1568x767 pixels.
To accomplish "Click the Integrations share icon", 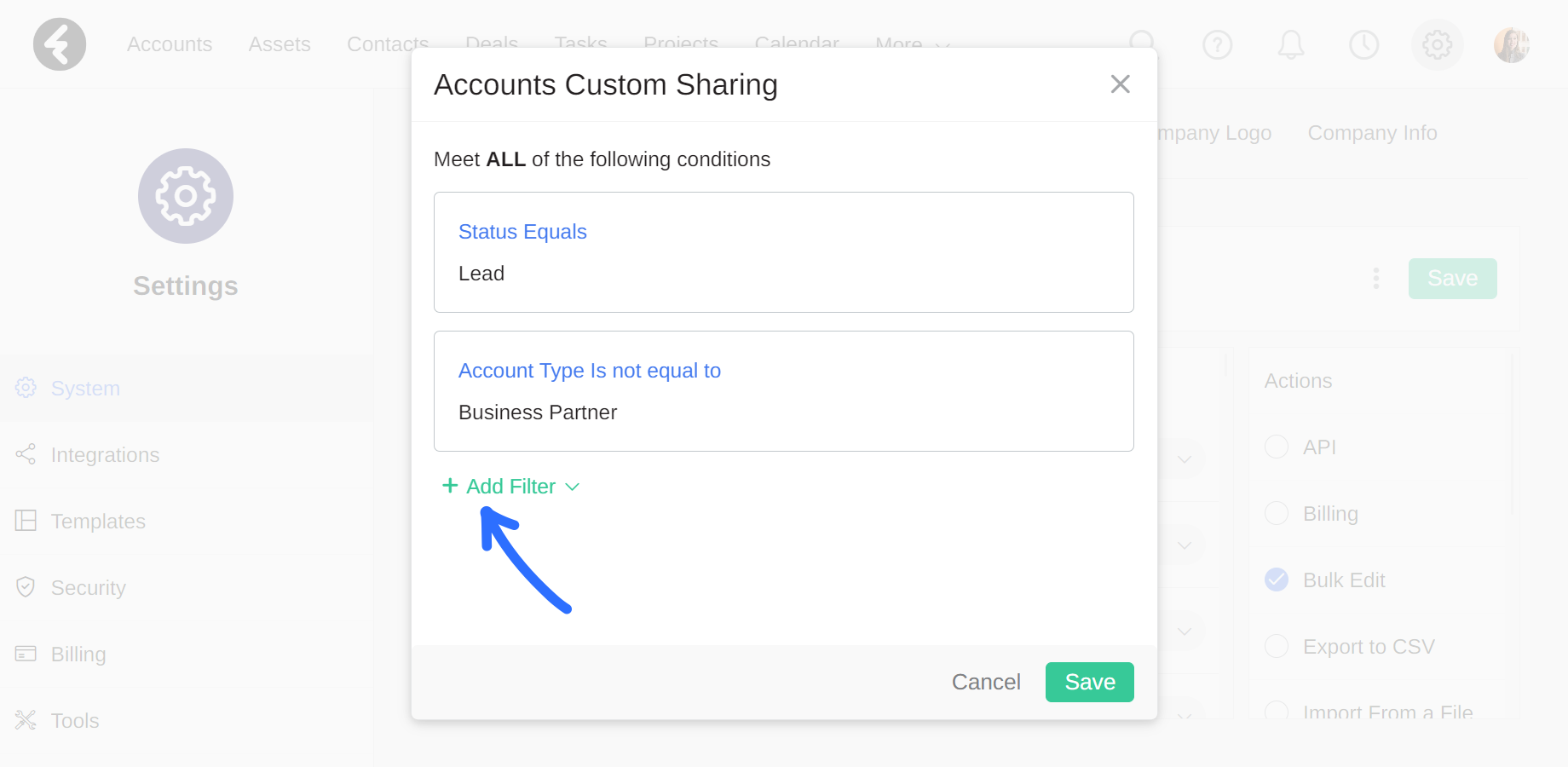I will click(x=26, y=454).
